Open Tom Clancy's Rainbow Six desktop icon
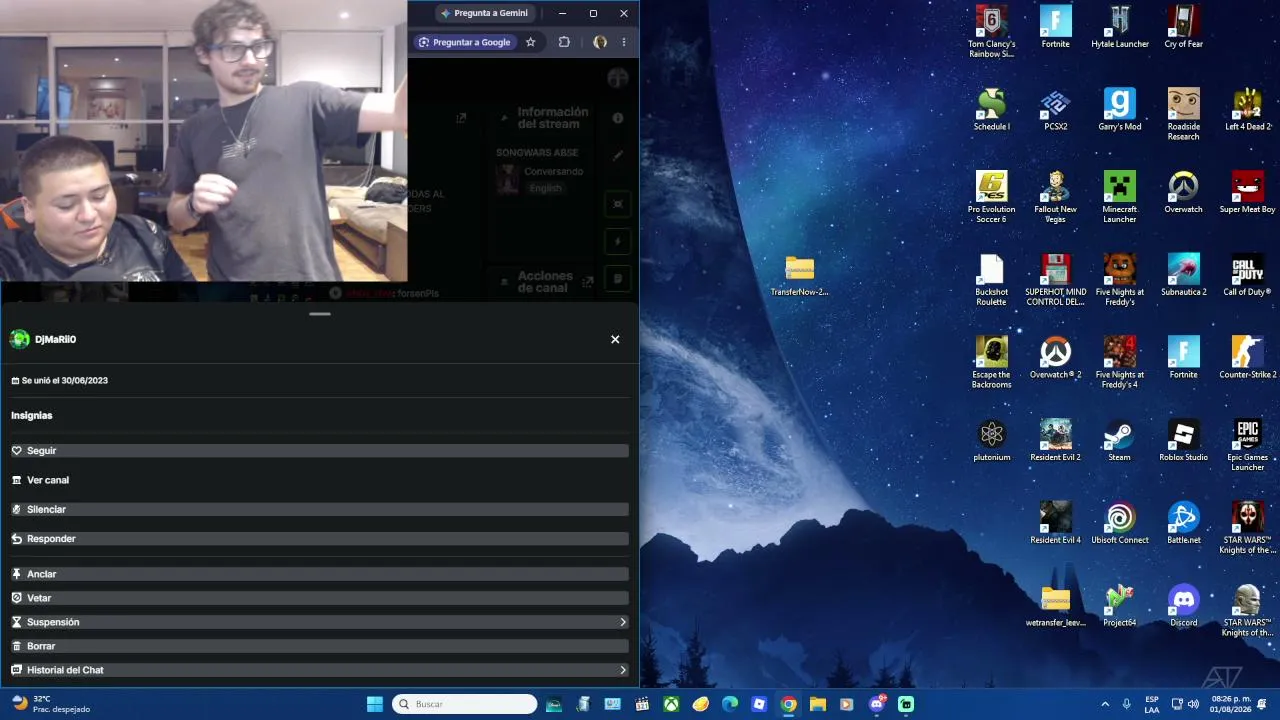 pyautogui.click(x=991, y=32)
